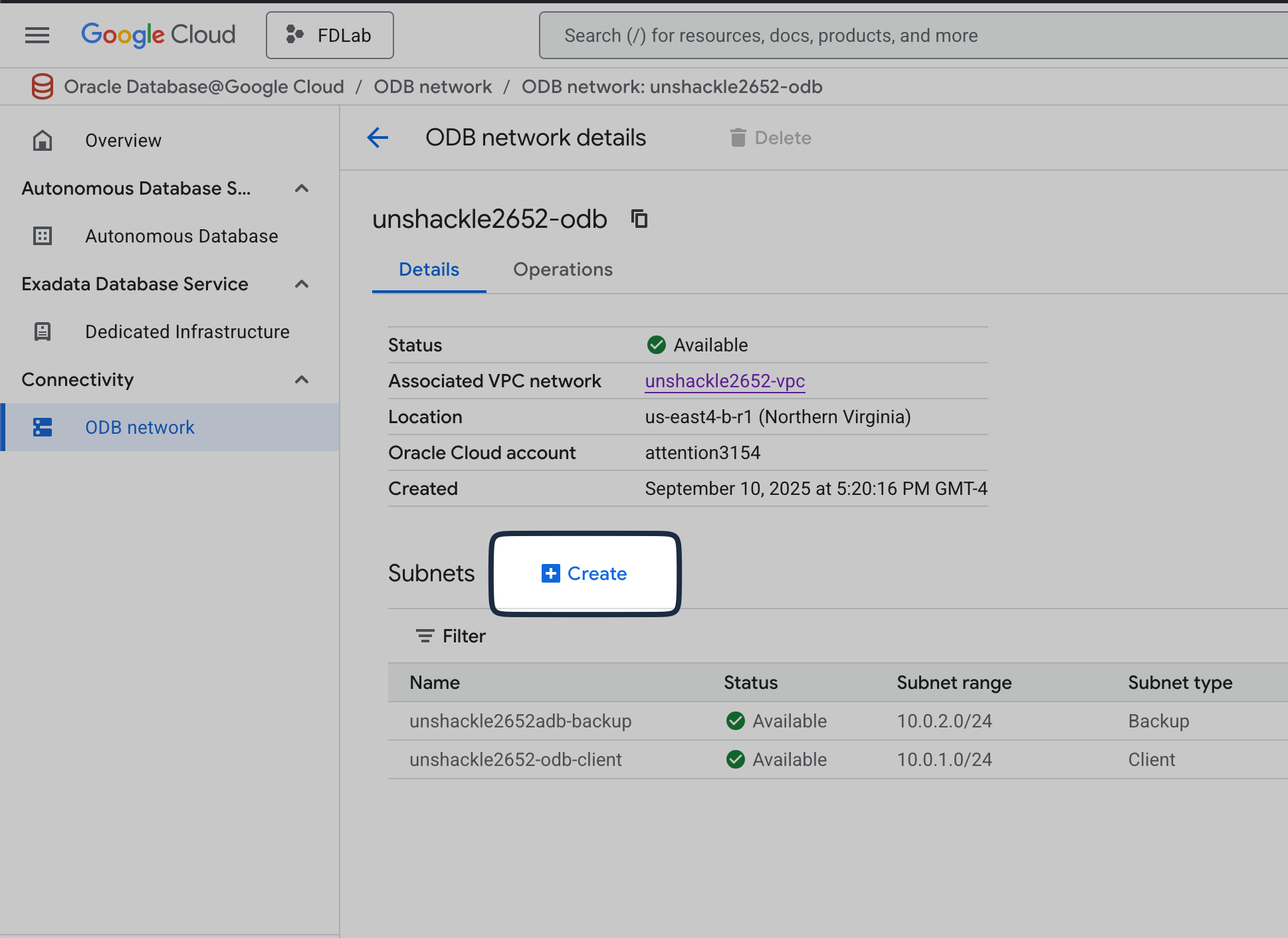Click the Autonomous Database S... section header
Screen dimensions: 1288x938
(136, 188)
